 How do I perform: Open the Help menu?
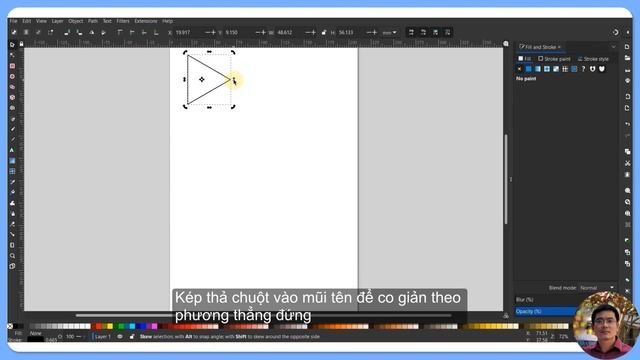pyautogui.click(x=167, y=21)
